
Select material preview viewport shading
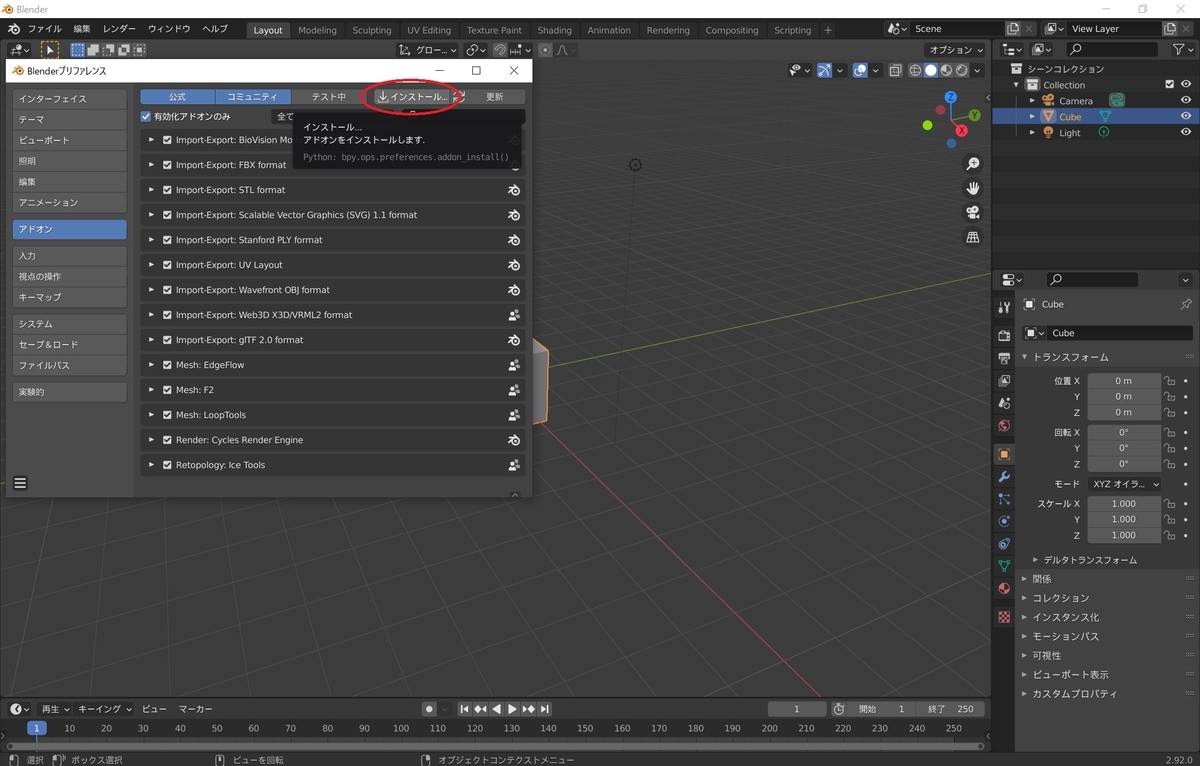click(946, 70)
